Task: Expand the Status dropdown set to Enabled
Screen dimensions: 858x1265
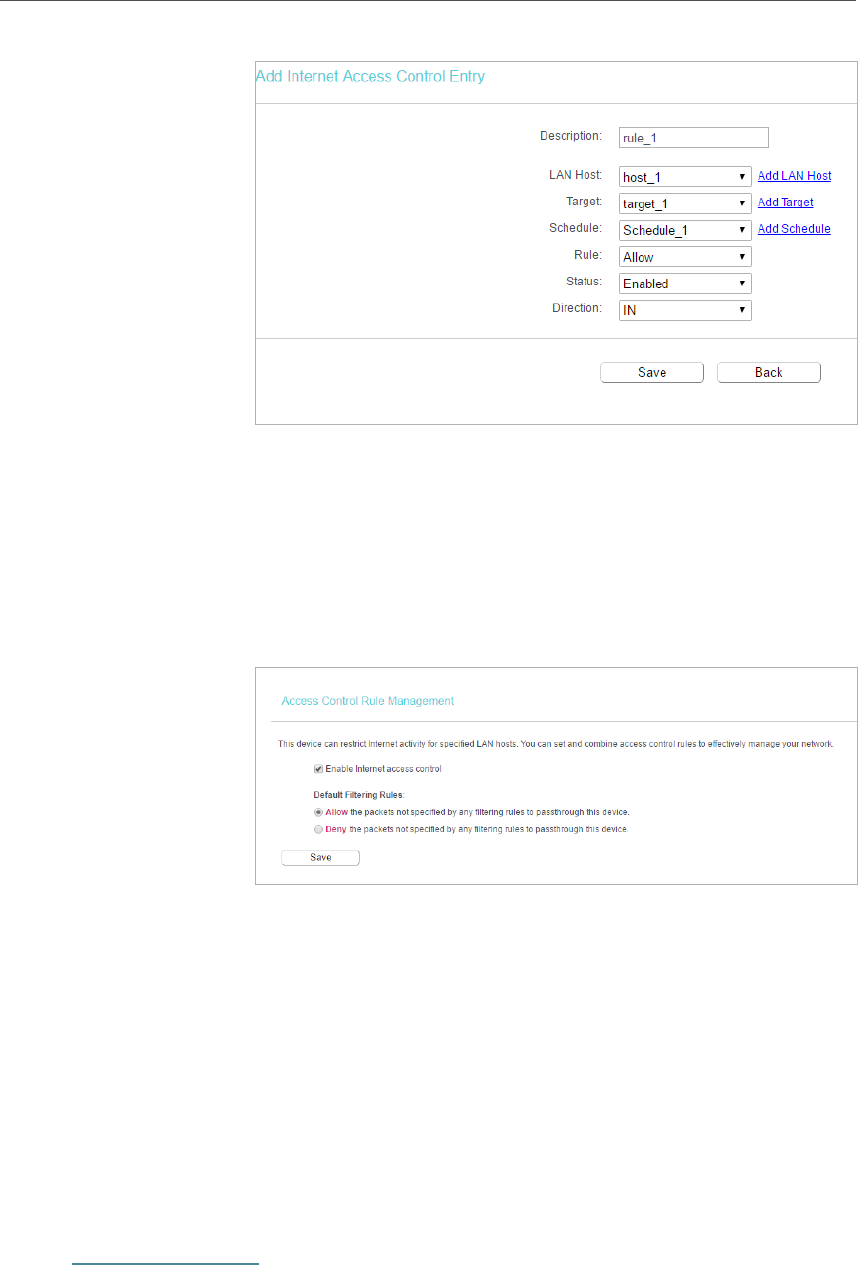Action: (x=685, y=284)
